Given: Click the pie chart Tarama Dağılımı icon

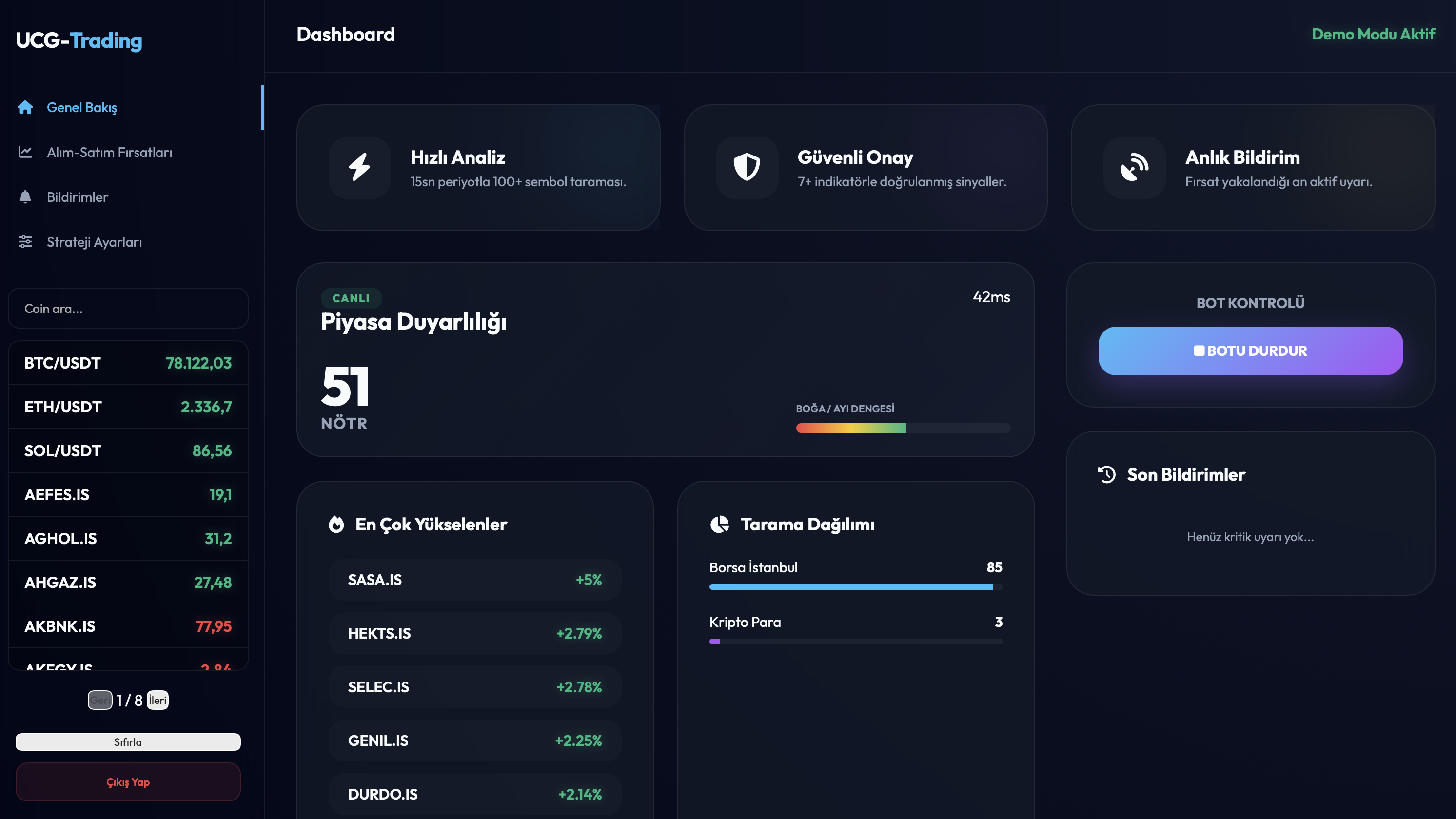Looking at the screenshot, I should [720, 524].
